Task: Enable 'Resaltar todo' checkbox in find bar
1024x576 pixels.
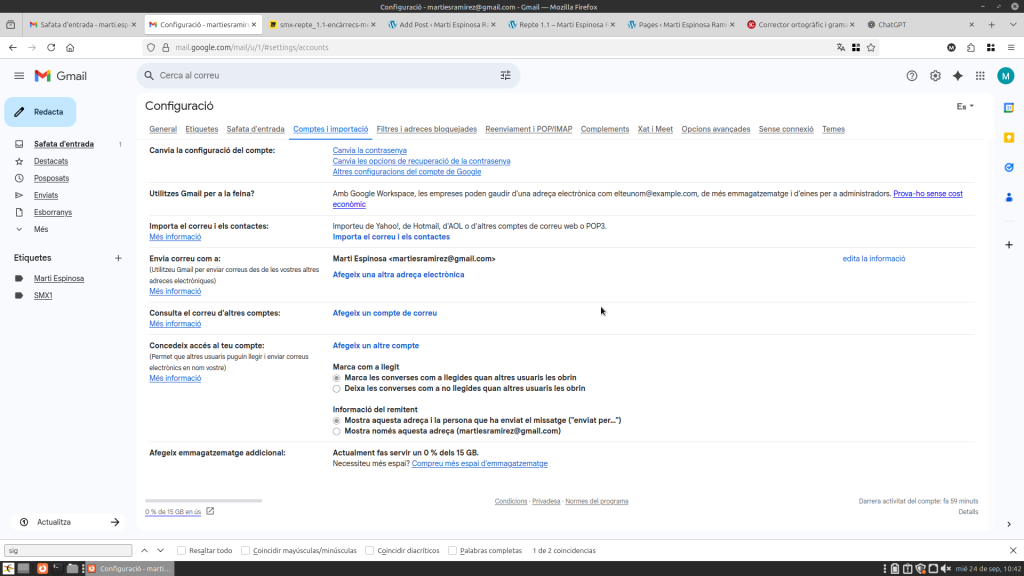Action: pos(181,550)
